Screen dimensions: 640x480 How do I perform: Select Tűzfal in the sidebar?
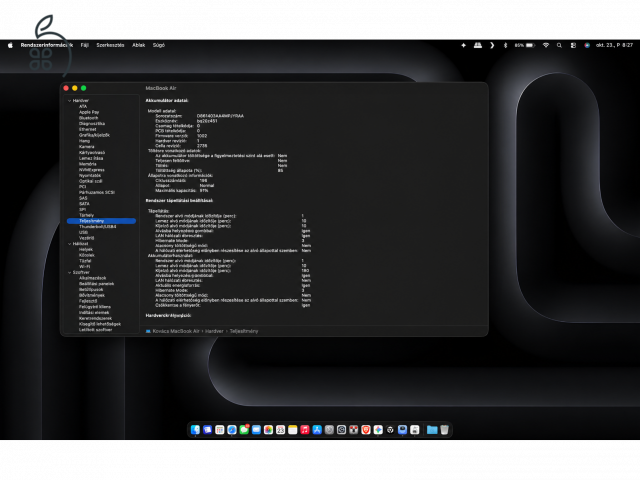point(85,261)
